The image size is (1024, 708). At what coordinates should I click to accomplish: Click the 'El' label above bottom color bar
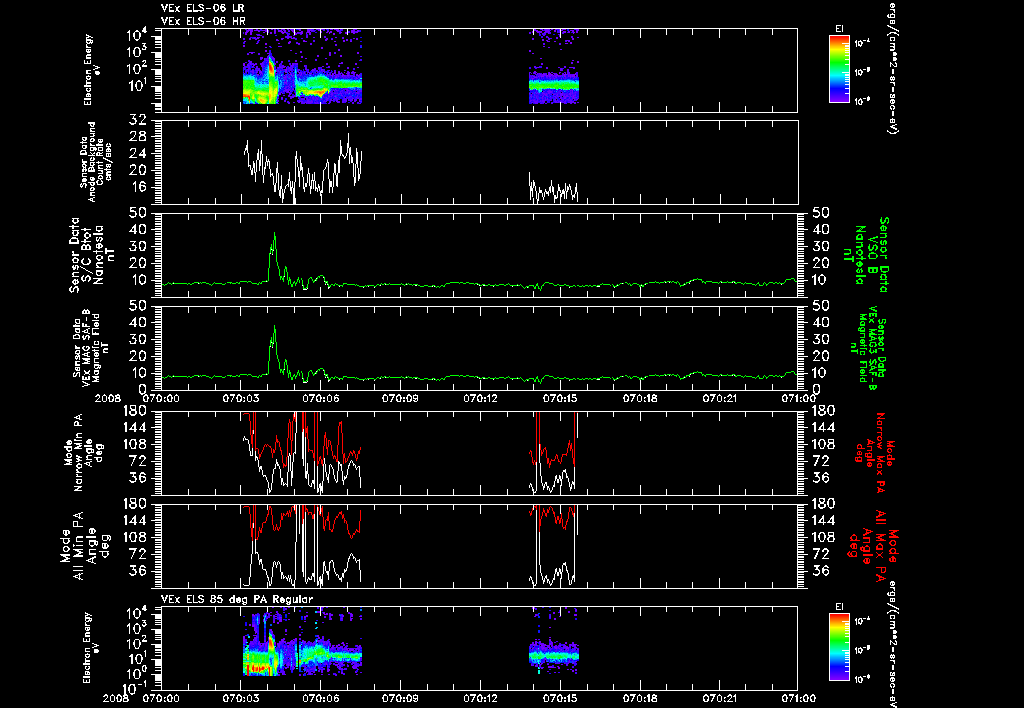point(839,607)
